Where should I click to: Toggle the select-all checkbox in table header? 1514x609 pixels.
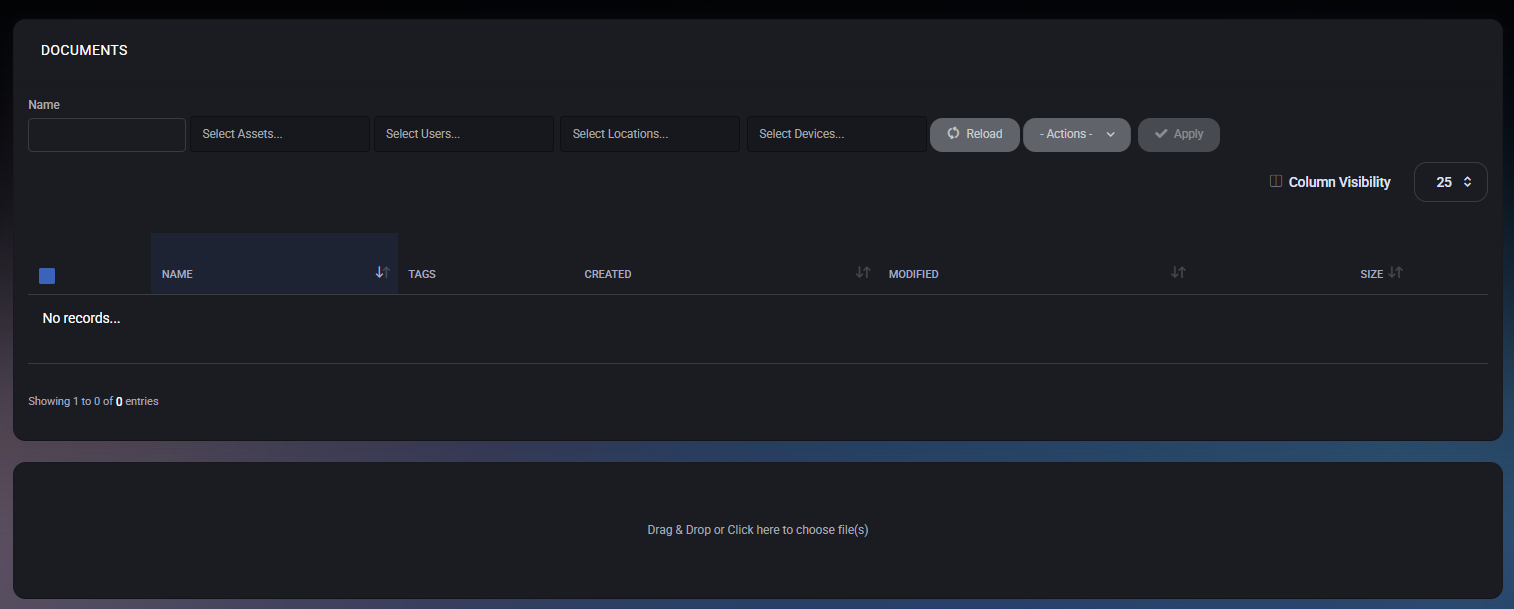pos(47,276)
